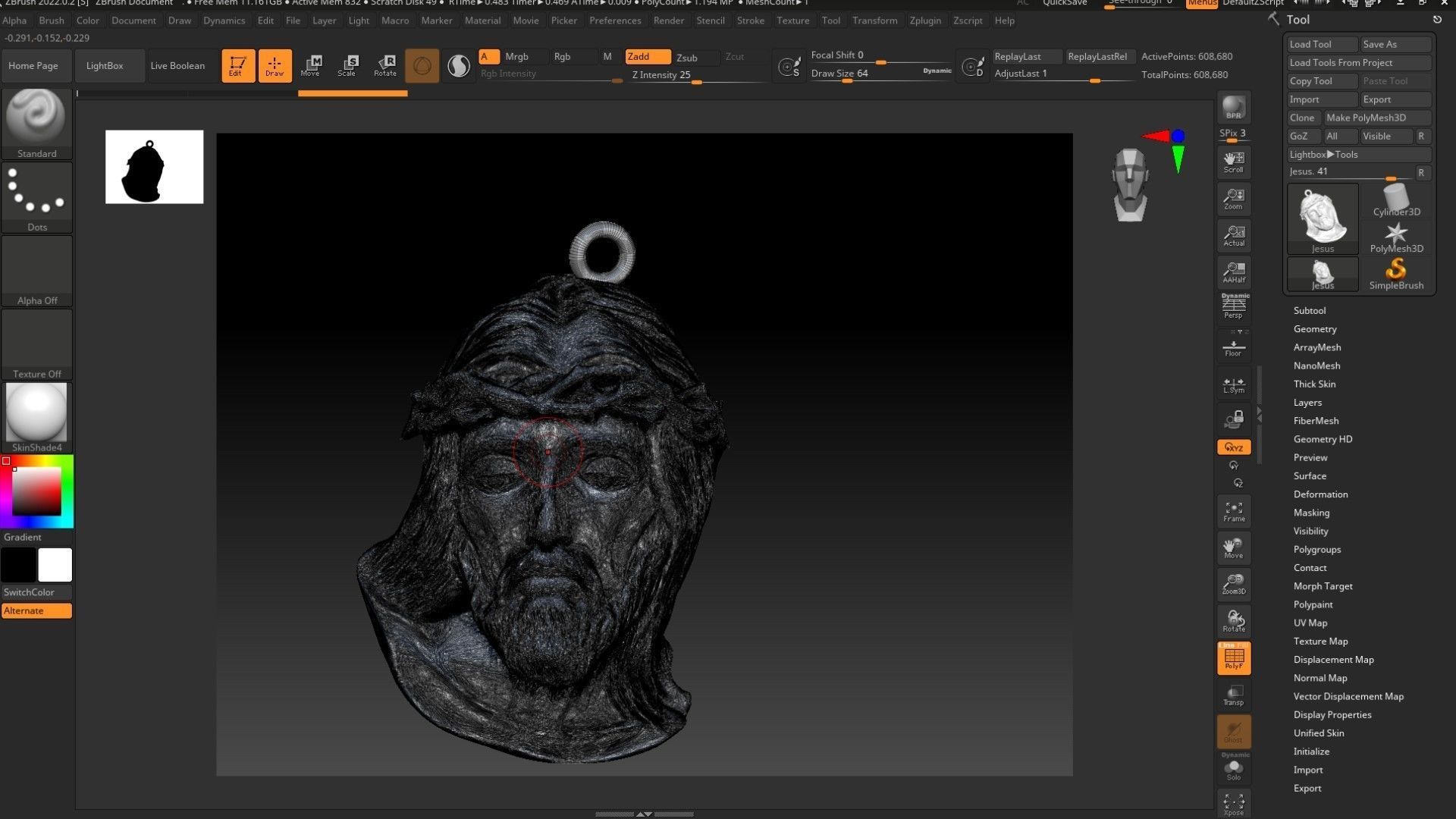Expand the Display Properties section
This screenshot has width=1456, height=819.
(1332, 714)
